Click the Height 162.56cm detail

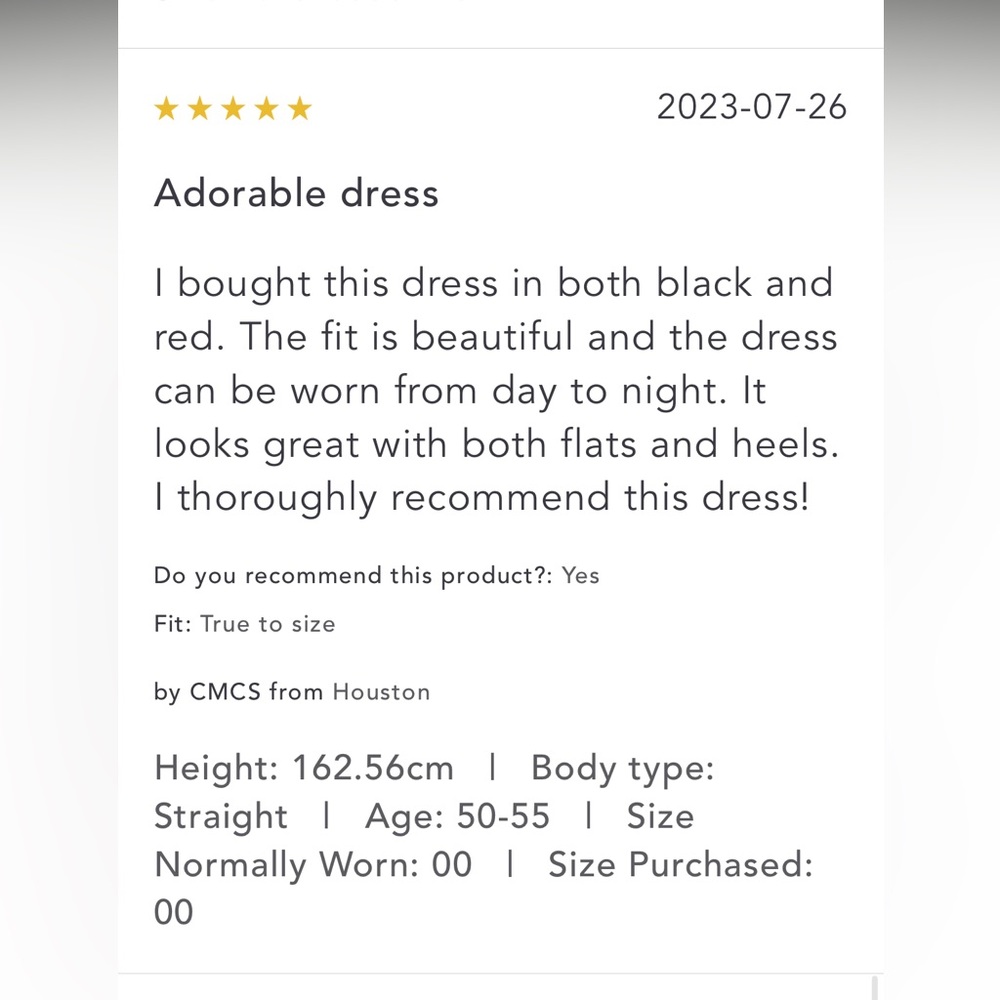click(304, 767)
